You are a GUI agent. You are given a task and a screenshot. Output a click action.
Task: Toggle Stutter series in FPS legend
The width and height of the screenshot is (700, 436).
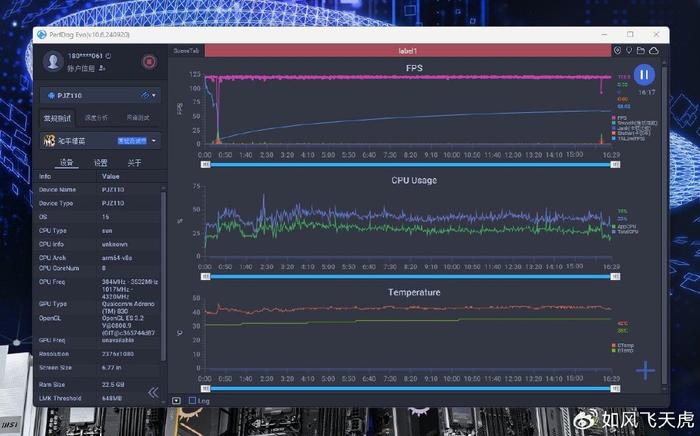[631, 133]
